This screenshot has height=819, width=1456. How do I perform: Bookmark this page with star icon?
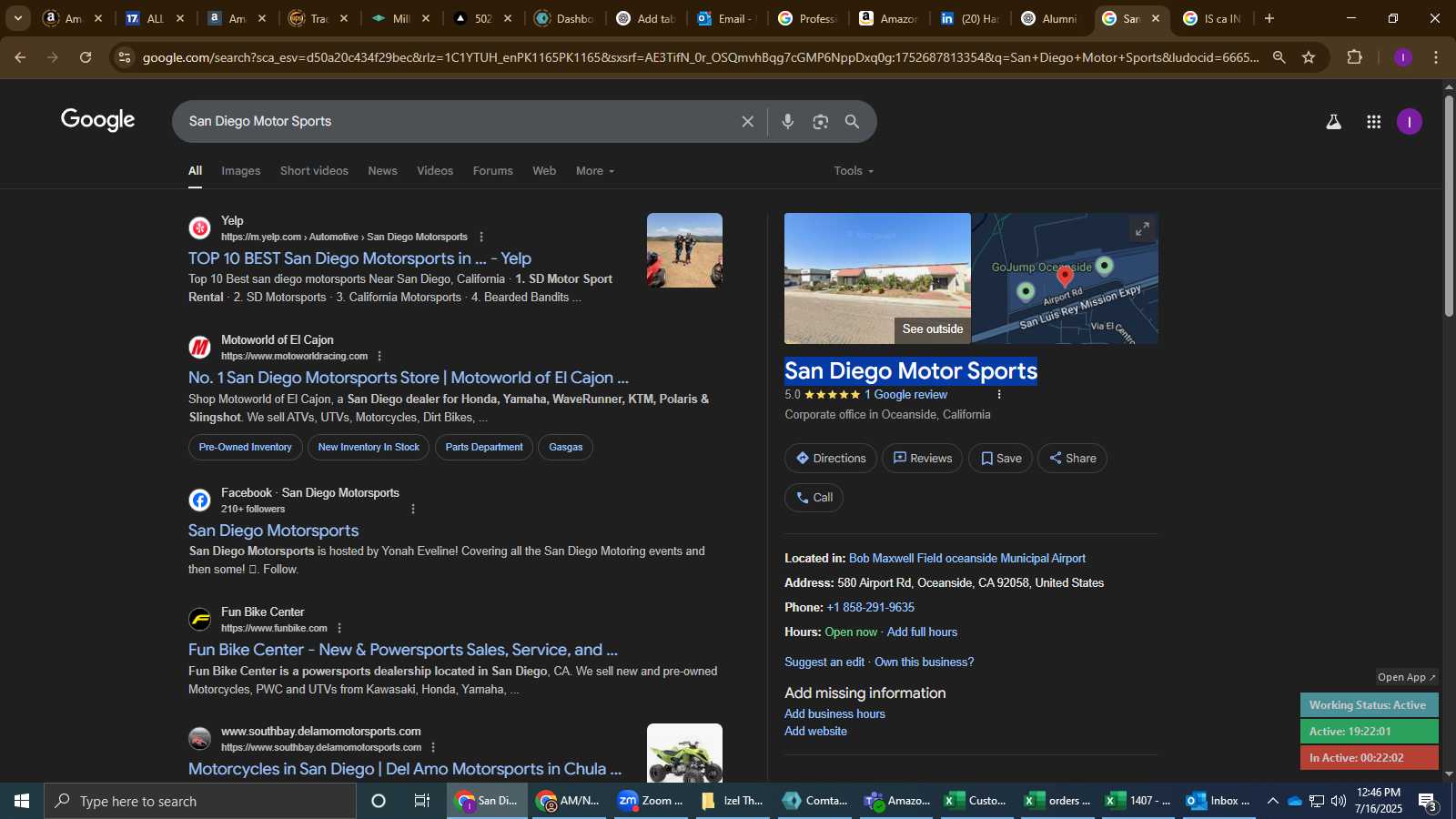pos(1309,57)
